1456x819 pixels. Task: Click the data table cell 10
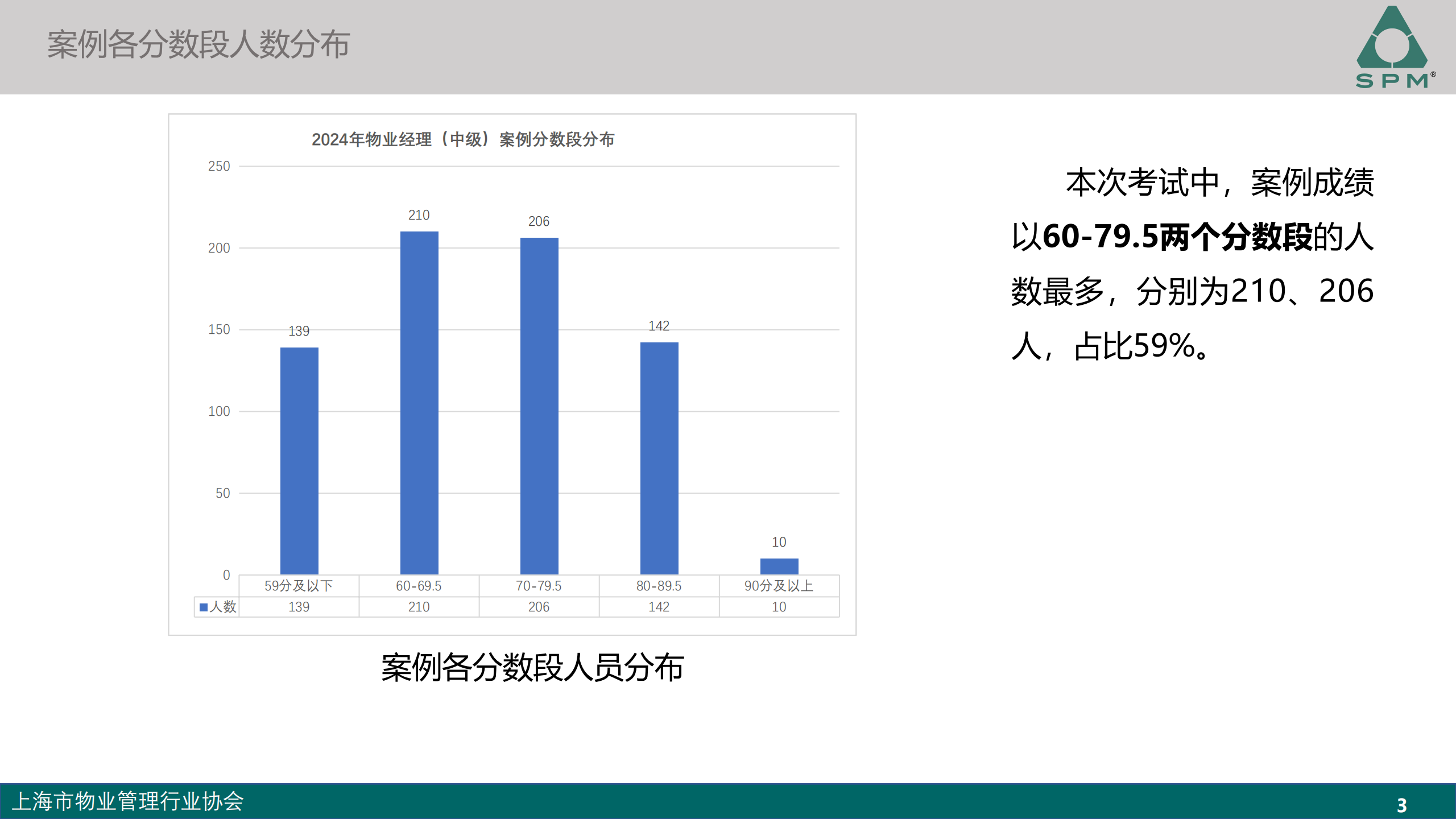779,607
